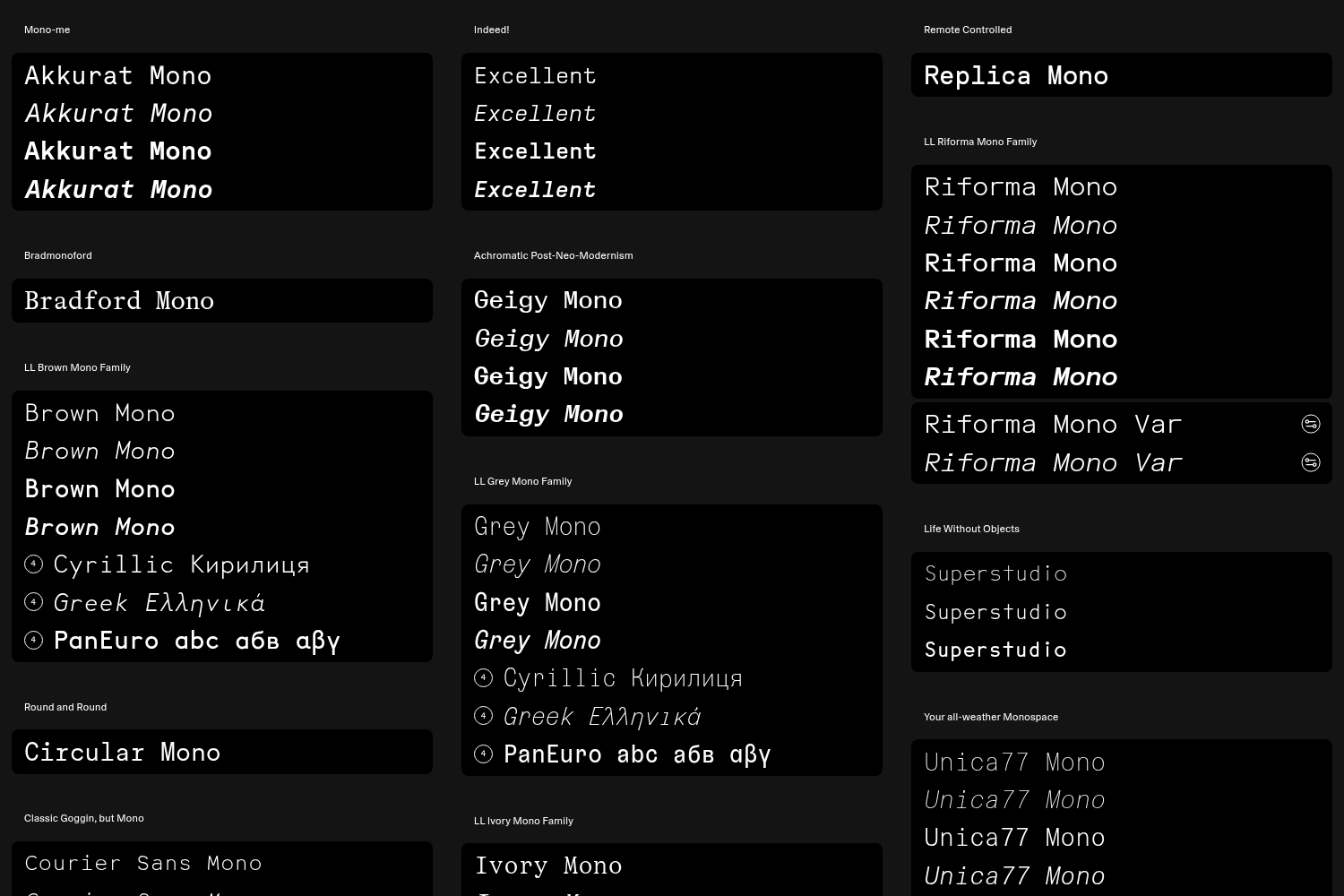The width and height of the screenshot is (1344, 896).
Task: Click the circled 4 icon beside Grey Mono Greek
Action: pyautogui.click(x=483, y=716)
